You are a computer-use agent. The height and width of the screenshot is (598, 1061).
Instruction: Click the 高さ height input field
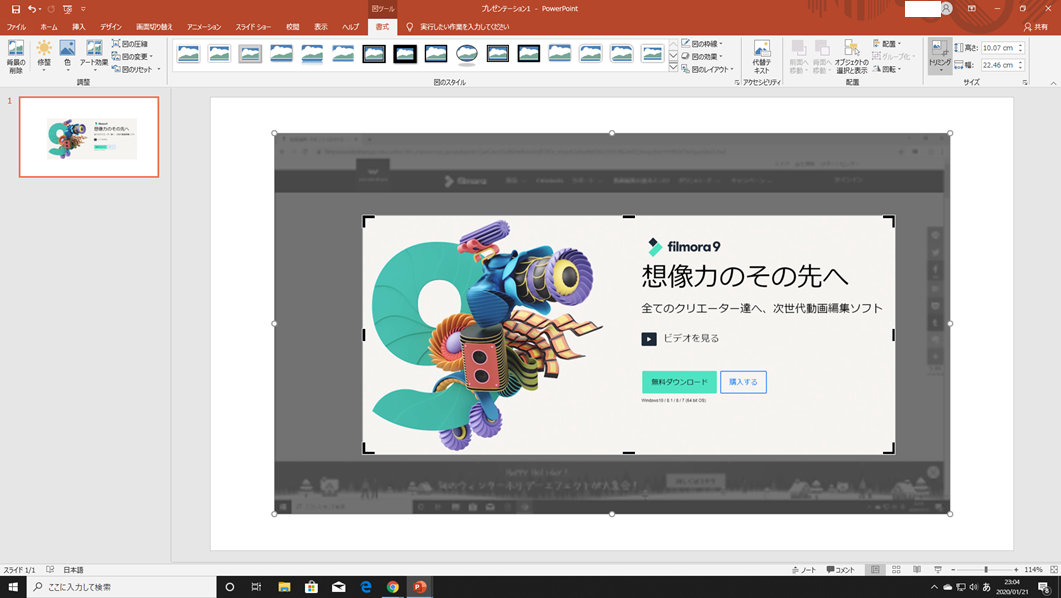tap(999, 47)
